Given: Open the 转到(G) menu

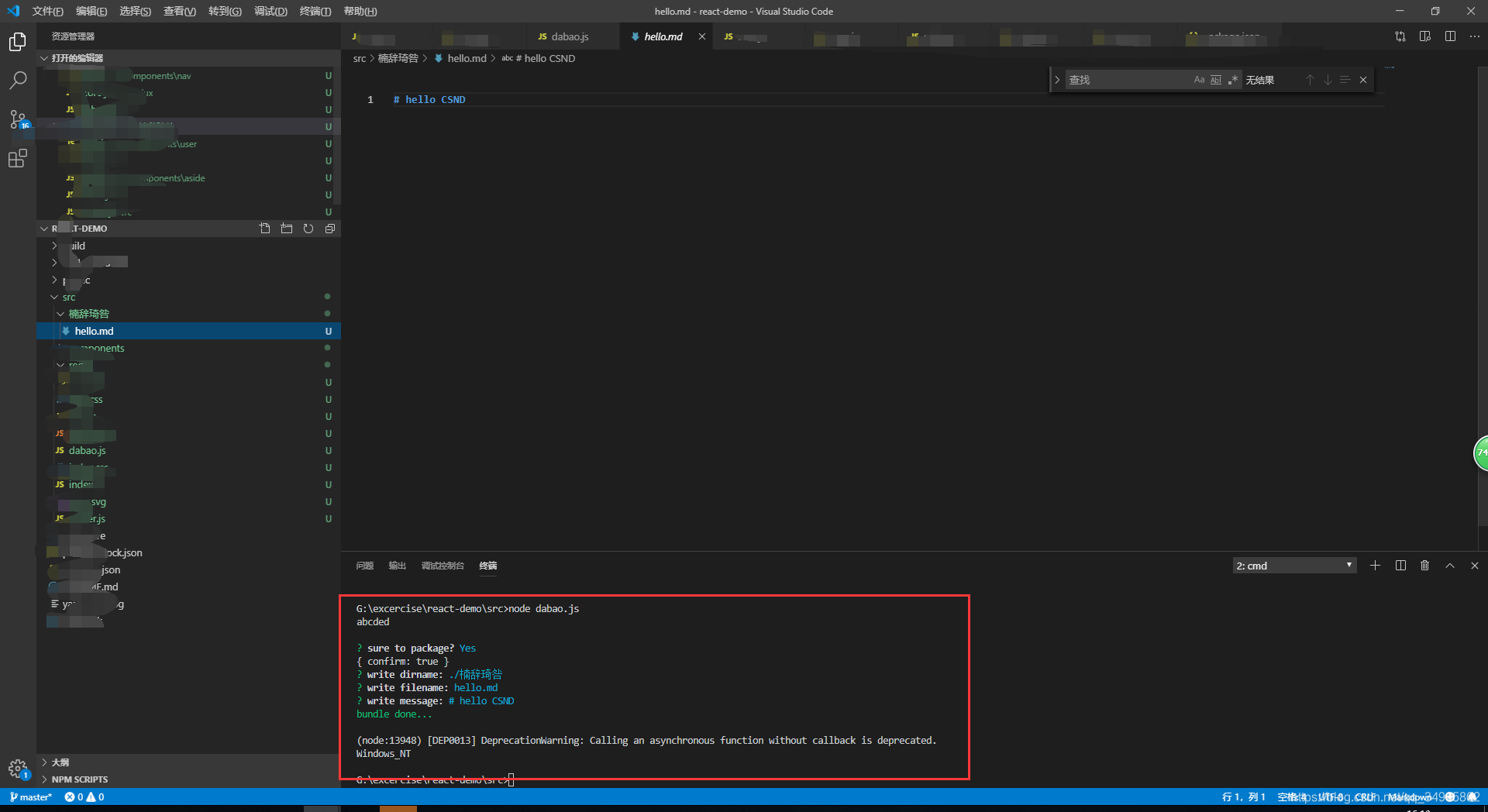Looking at the screenshot, I should (x=225, y=11).
